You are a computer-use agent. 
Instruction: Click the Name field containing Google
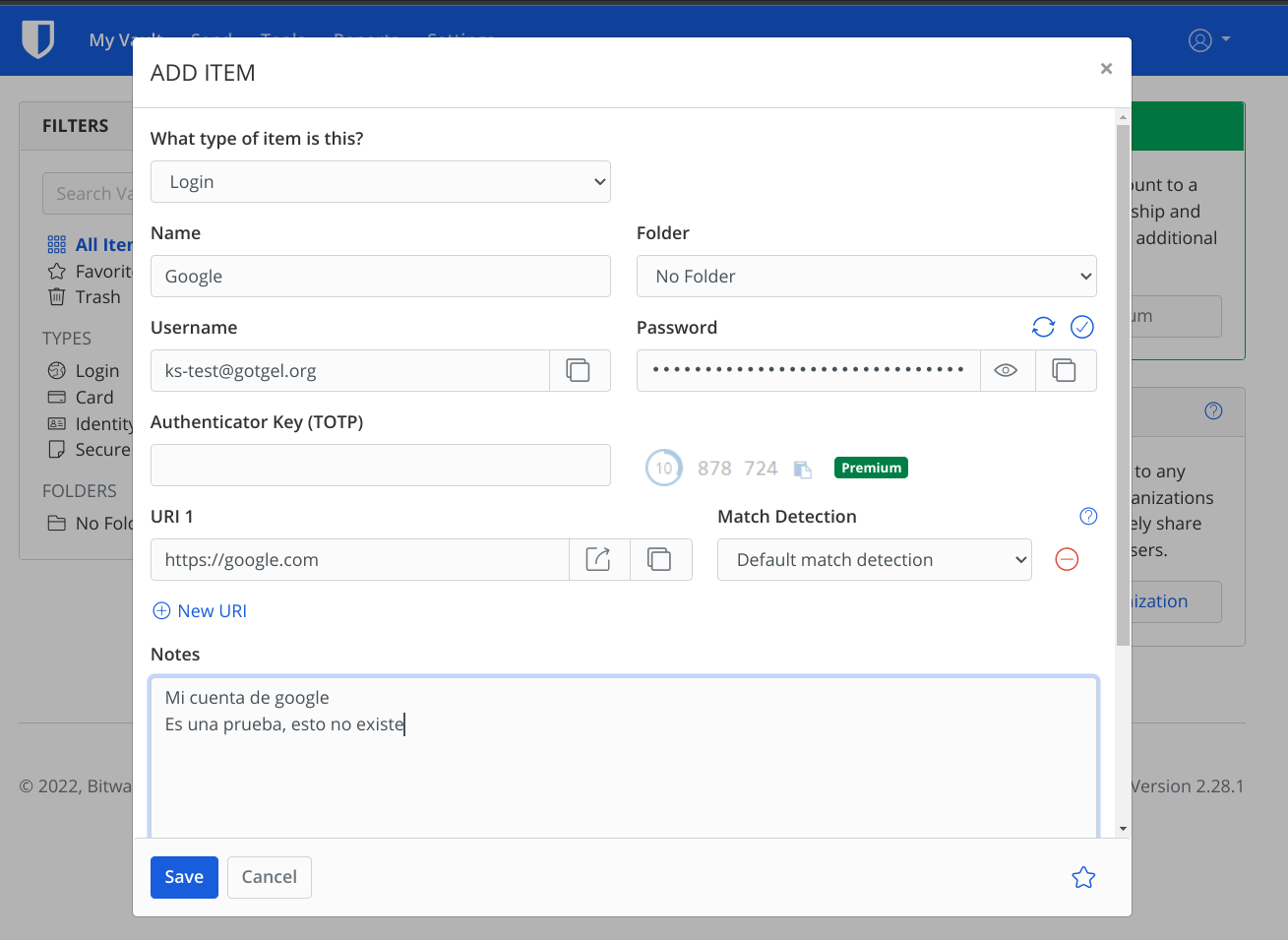point(381,277)
